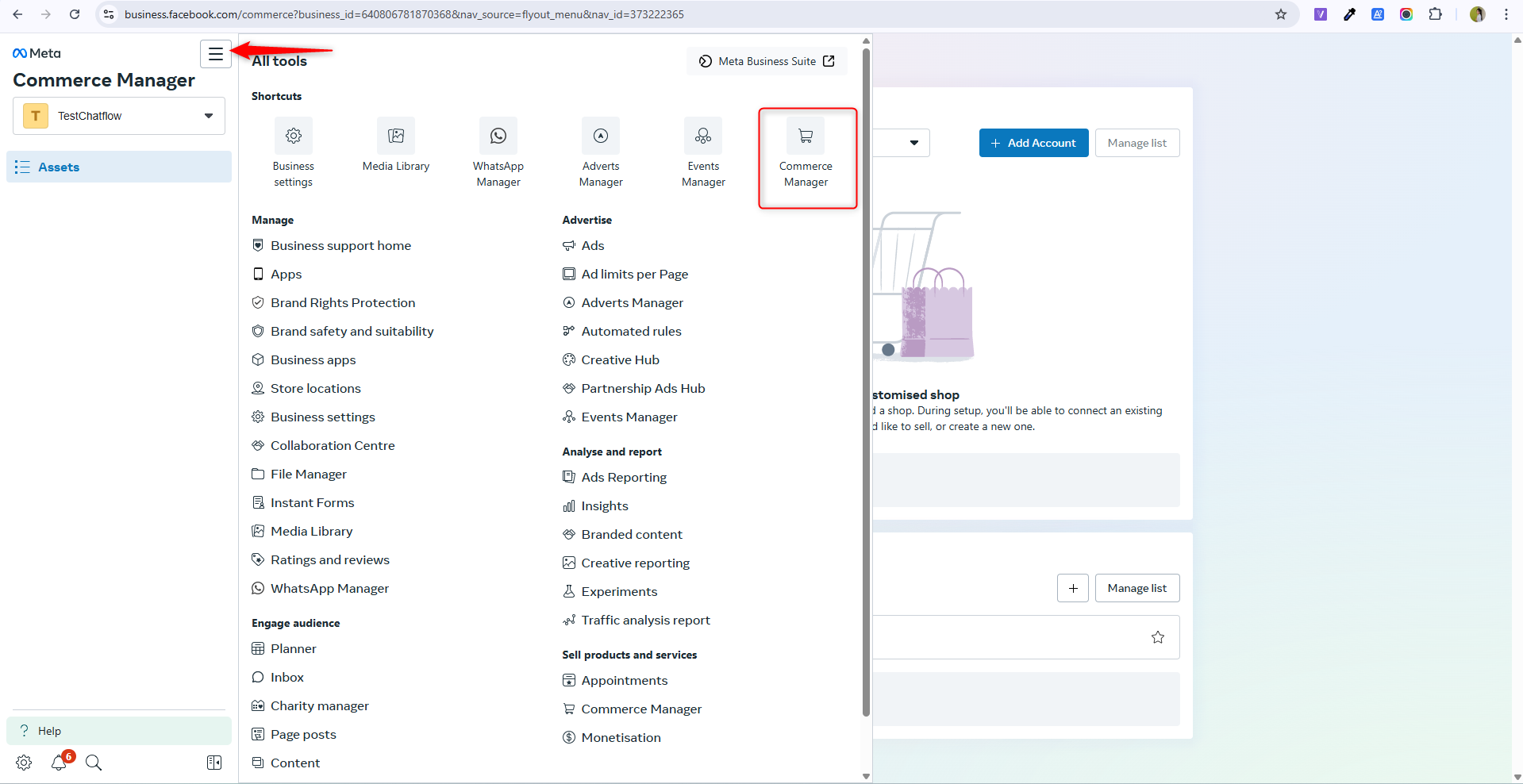Click the translate extension icon
This screenshot has height=784, width=1523.
click(x=1378, y=14)
